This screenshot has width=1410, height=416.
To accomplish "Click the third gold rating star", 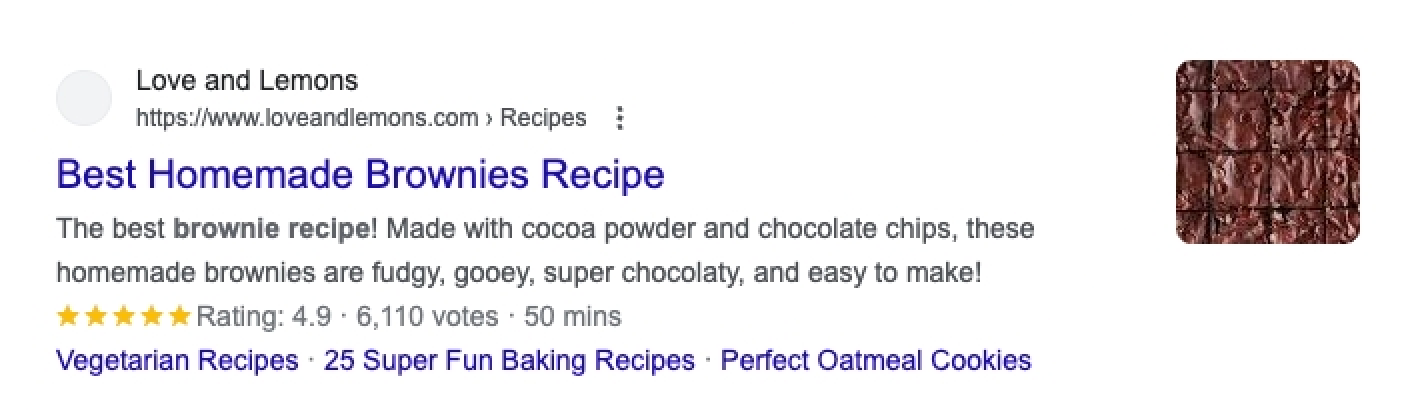I will 124,317.
